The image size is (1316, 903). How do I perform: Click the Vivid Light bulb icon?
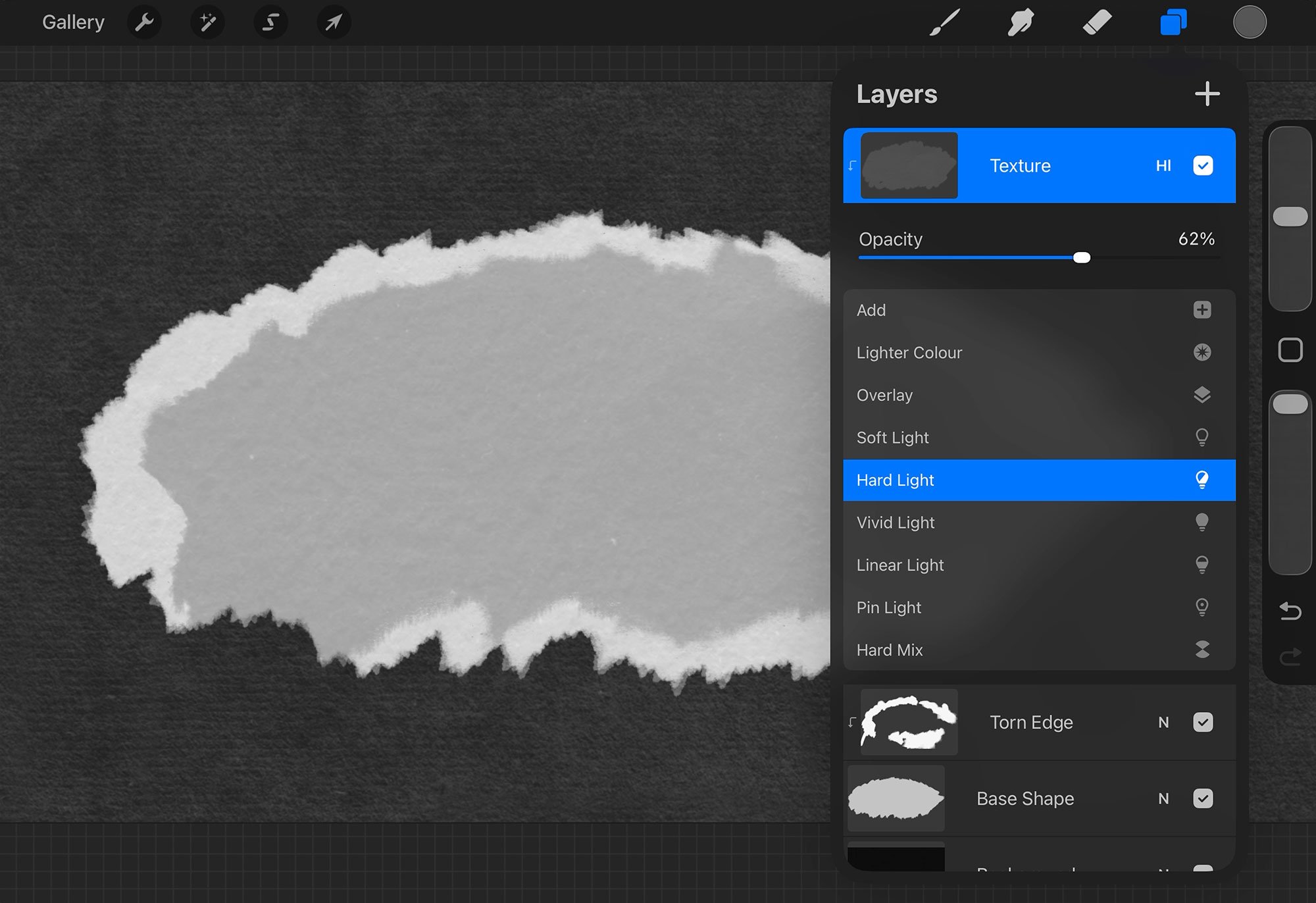1202,522
